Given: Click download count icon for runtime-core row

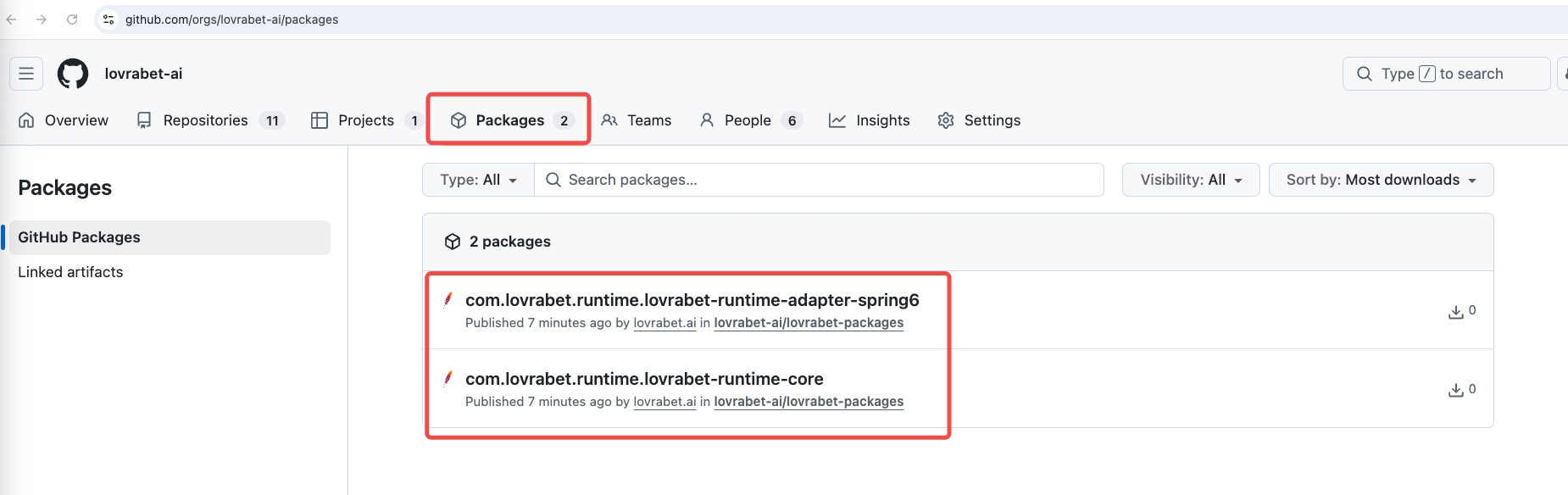Looking at the screenshot, I should [x=1455, y=390].
